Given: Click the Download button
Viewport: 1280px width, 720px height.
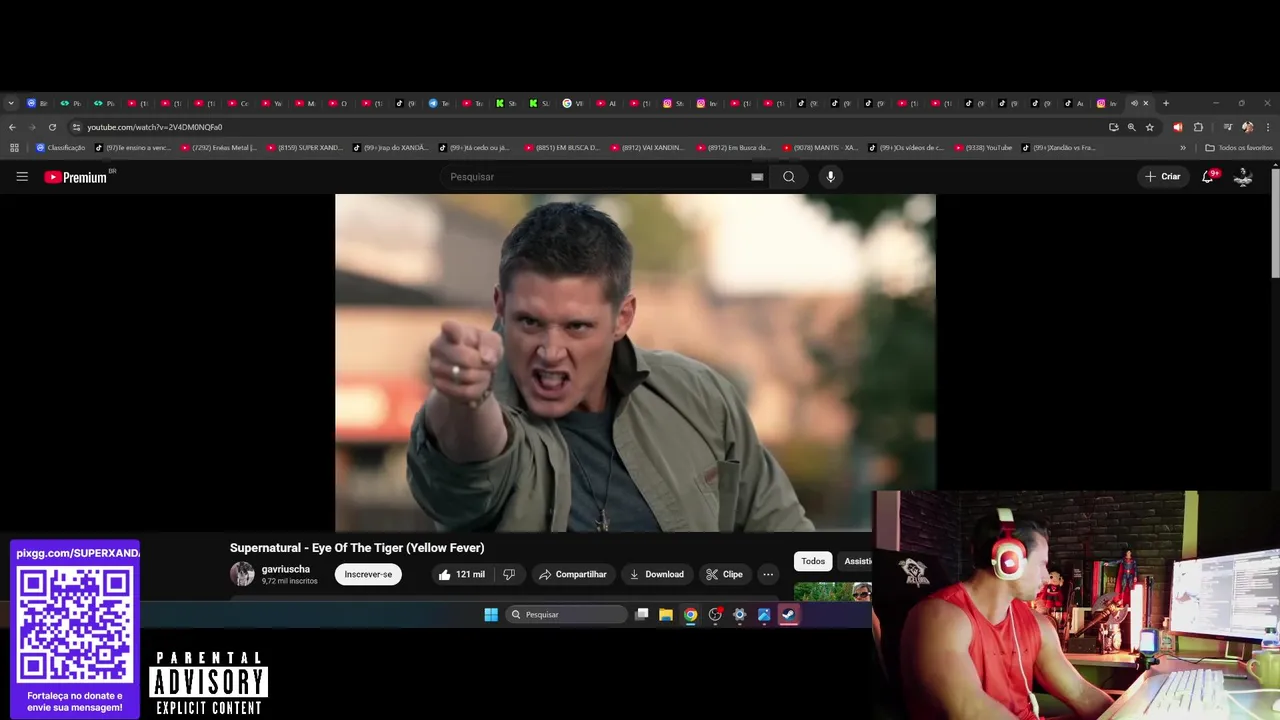Looking at the screenshot, I should [x=656, y=574].
